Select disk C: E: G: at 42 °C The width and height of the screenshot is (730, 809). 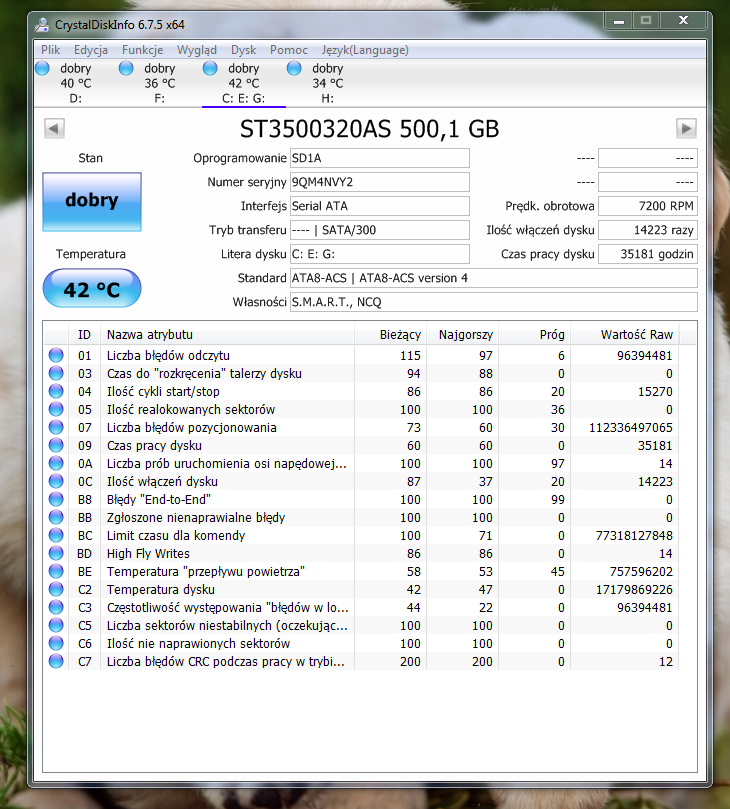click(x=244, y=83)
